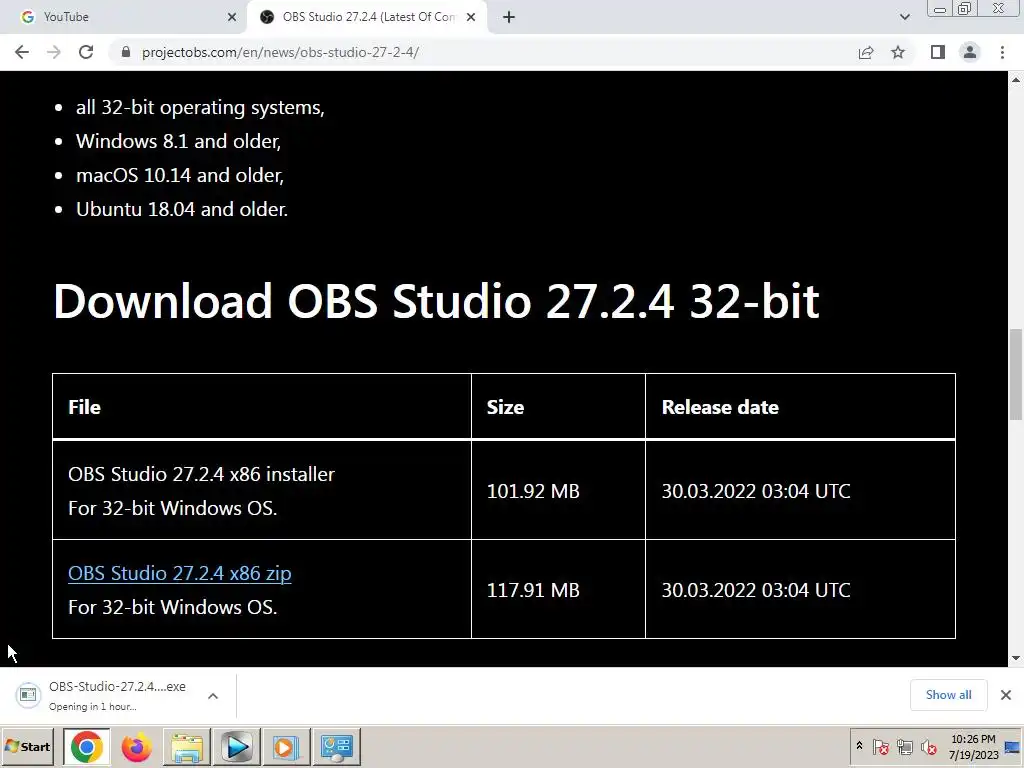Open the network tray icon

pyautogui.click(x=904, y=746)
